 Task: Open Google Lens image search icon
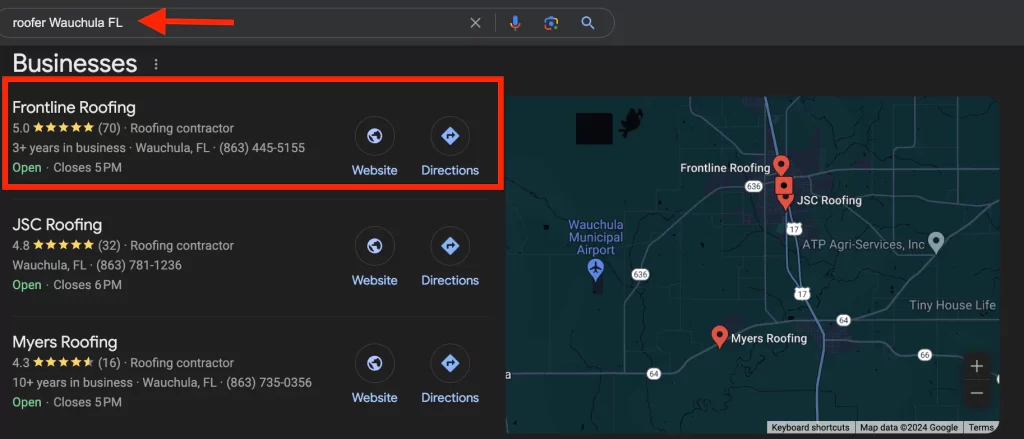(x=551, y=23)
